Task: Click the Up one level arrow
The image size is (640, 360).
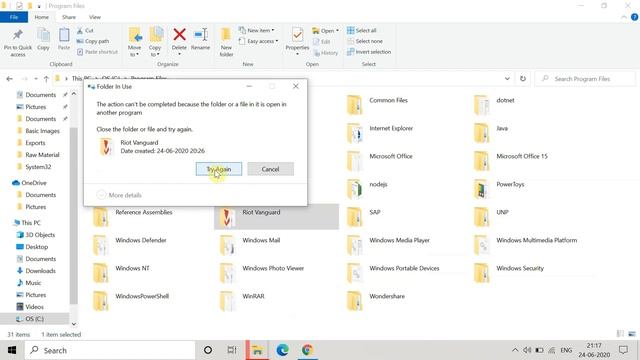Action: click(x=46, y=79)
